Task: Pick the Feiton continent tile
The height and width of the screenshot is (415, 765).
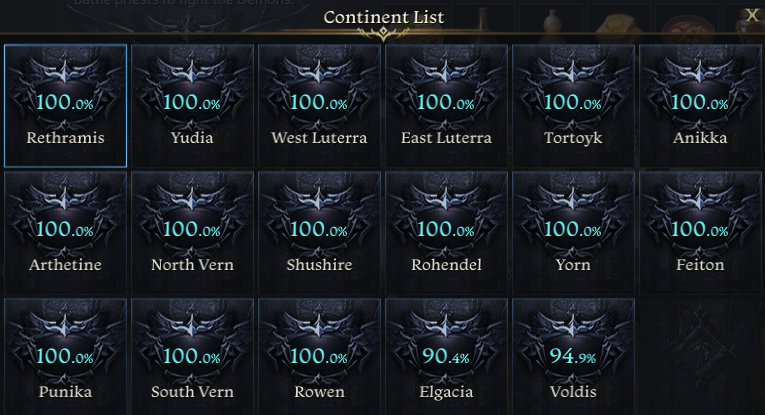Action: pyautogui.click(x=700, y=233)
